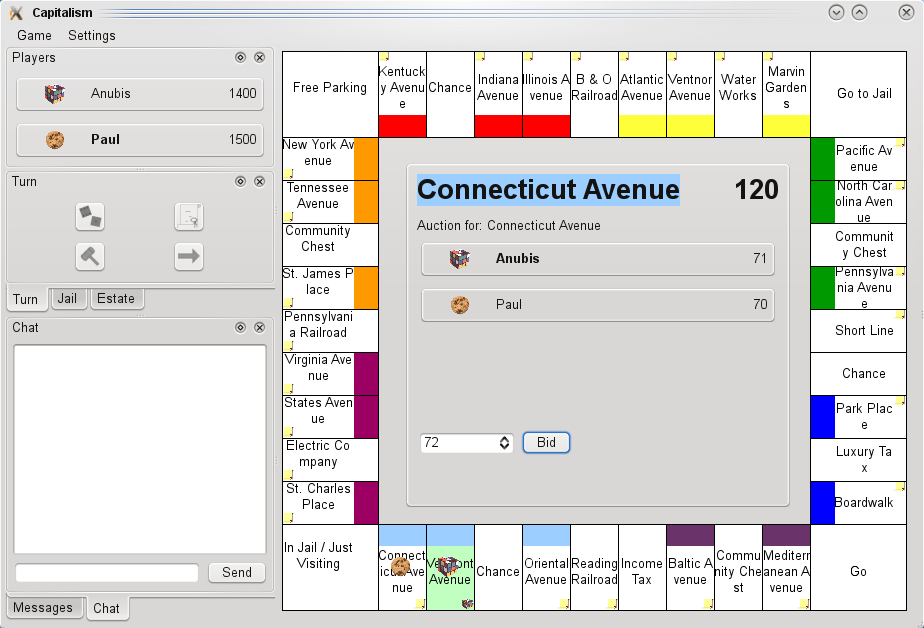Select the Income Tax square
The width and height of the screenshot is (924, 628).
tap(642, 567)
